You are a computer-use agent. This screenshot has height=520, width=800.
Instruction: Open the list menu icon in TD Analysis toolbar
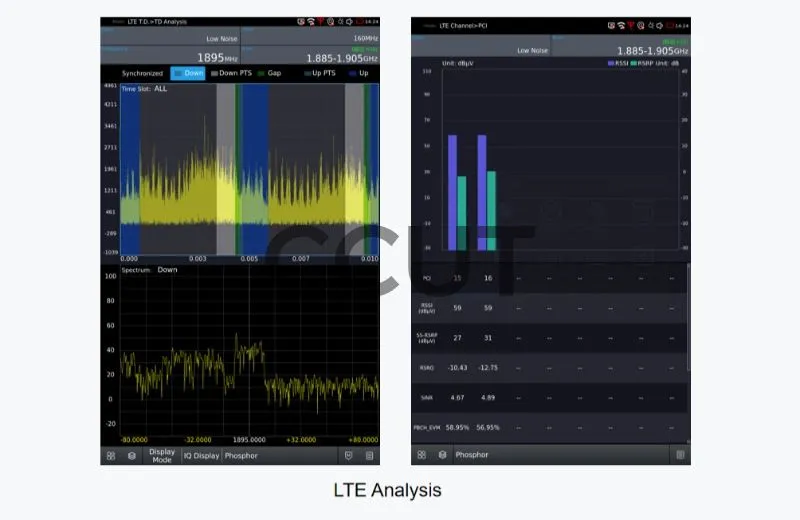(x=369, y=456)
